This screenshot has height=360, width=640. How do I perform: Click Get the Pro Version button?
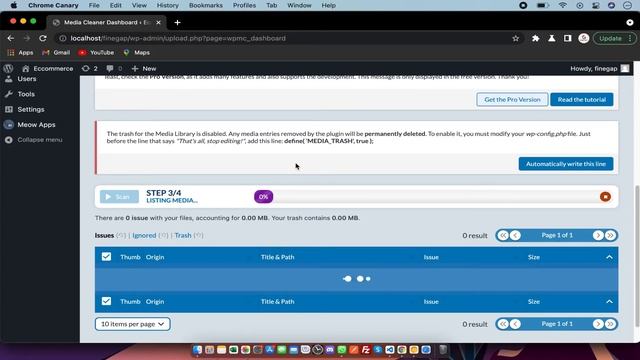point(512,100)
